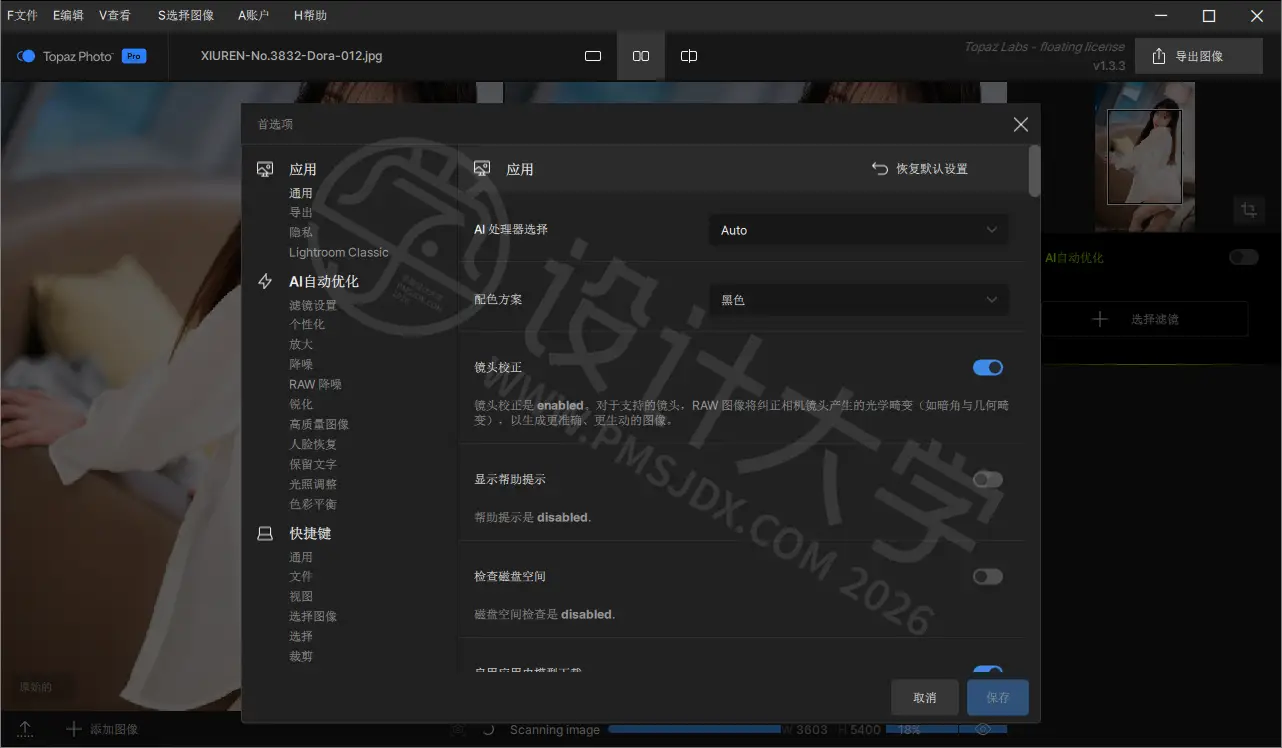Select 隐私 in preferences sidebar
Image resolution: width=1282 pixels, height=748 pixels.
coord(301,232)
